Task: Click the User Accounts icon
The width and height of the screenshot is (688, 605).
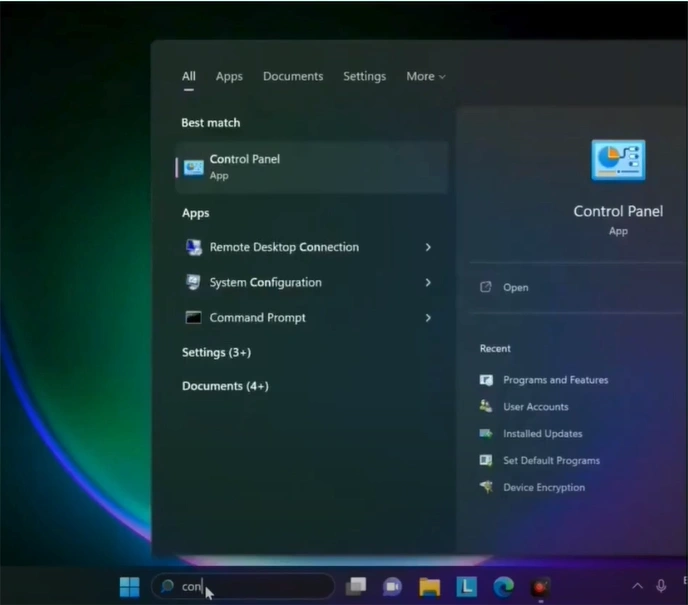Action: [486, 406]
